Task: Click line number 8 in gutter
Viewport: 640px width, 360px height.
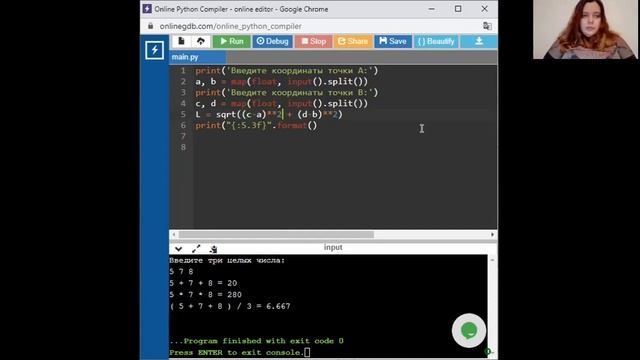Action: coord(183,147)
